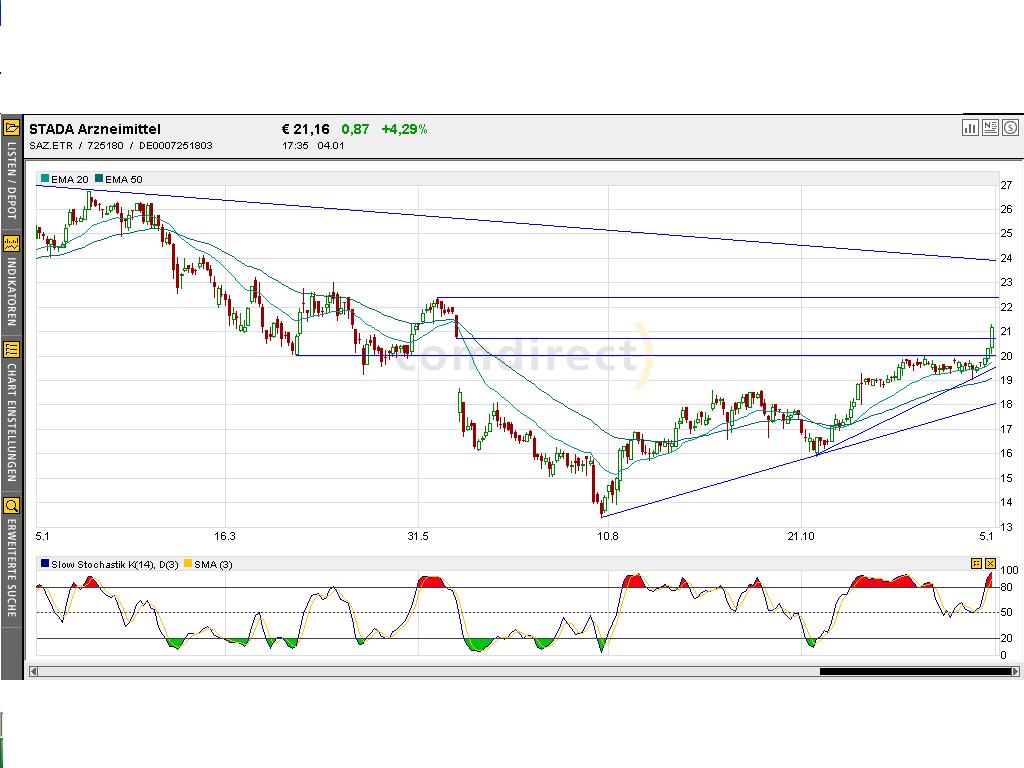The height and width of the screenshot is (768, 1024).
Task: Click the circled S snapshot icon
Action: pos(1010,128)
